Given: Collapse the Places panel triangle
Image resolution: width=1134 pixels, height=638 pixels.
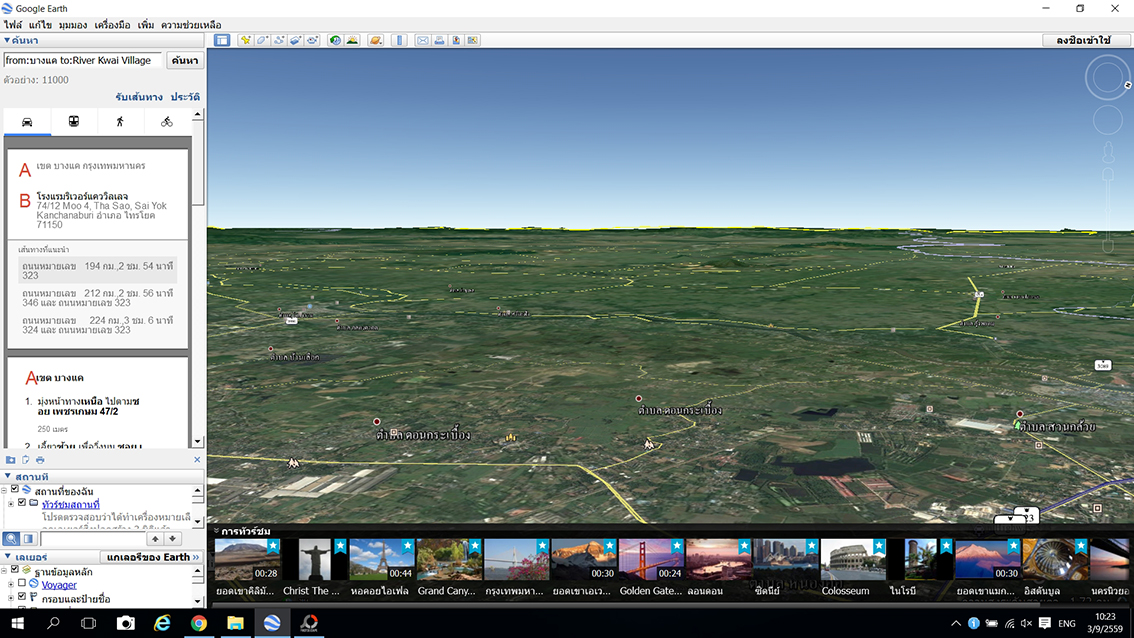Looking at the screenshot, I should point(7,476).
